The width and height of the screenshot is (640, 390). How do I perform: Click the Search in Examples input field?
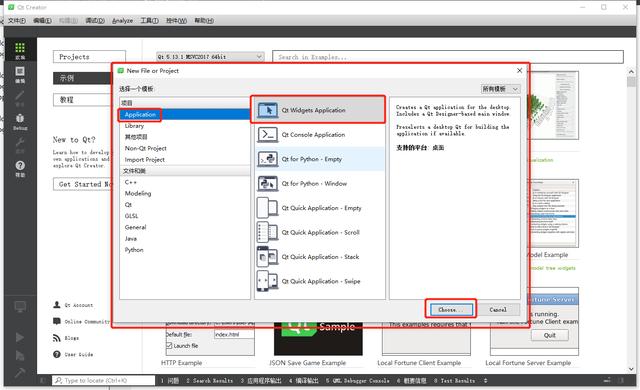pyautogui.click(x=448, y=57)
